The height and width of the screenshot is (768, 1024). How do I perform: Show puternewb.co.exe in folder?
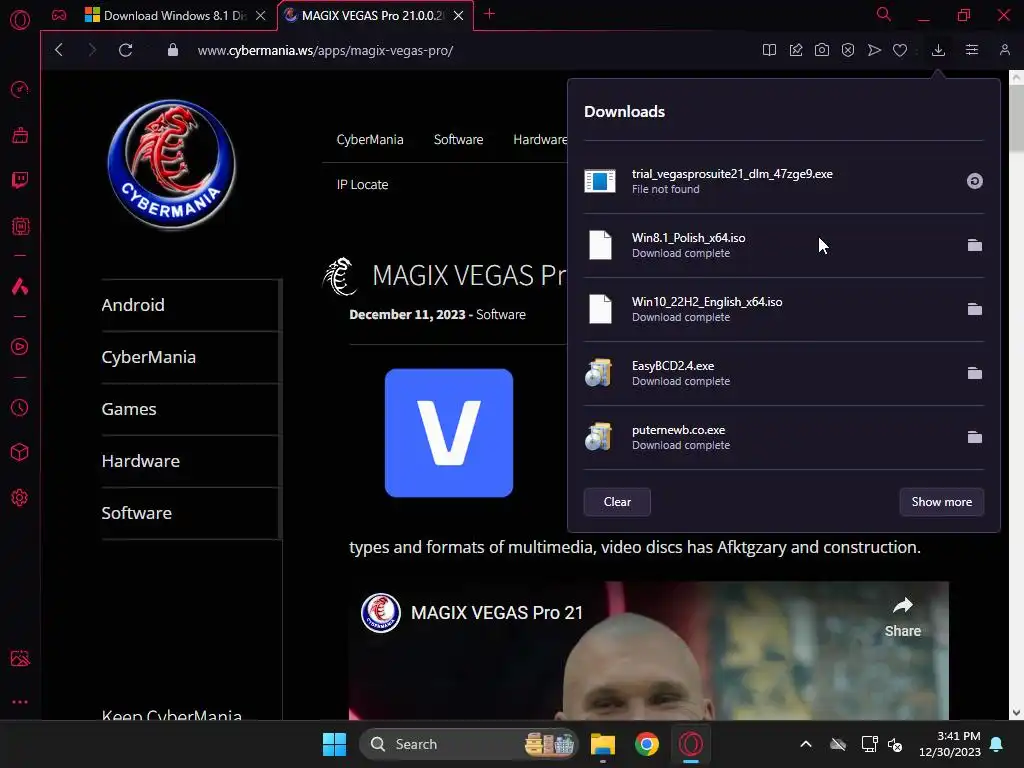pos(974,437)
